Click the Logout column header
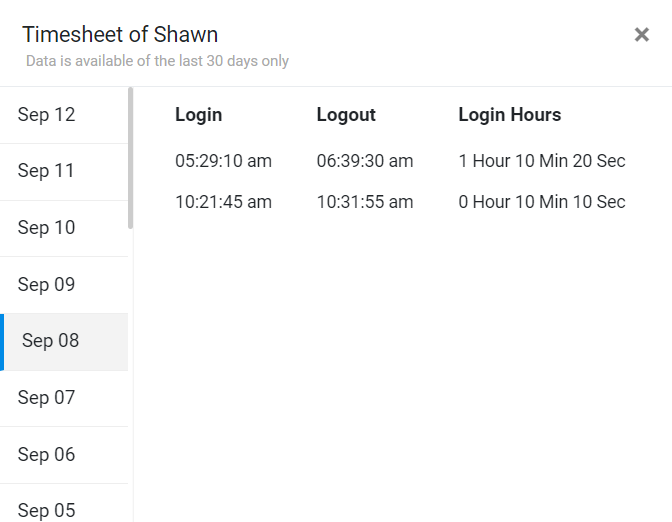Screen dimensions: 672x522 pos(346,115)
